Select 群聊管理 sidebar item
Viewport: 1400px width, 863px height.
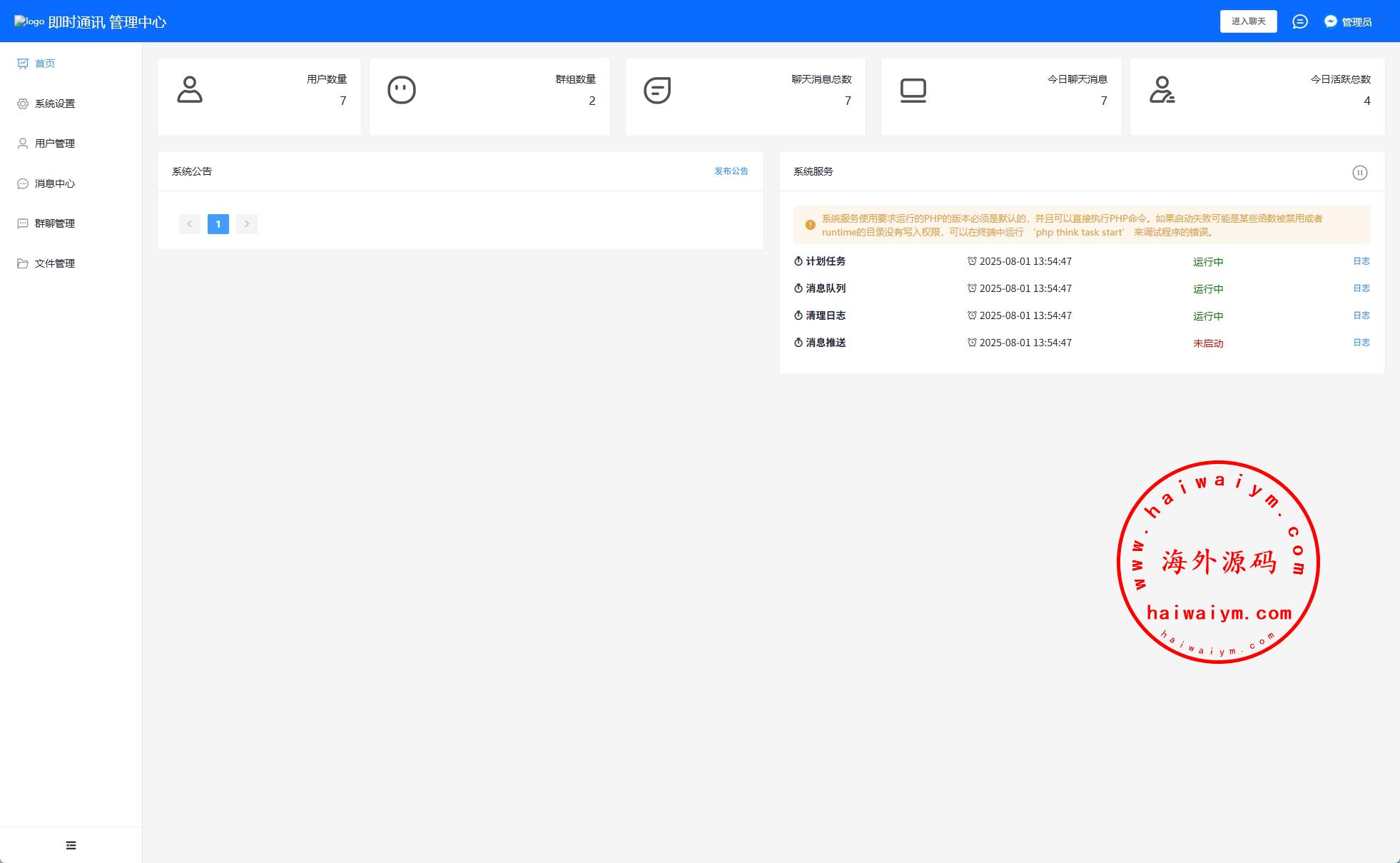click(54, 223)
